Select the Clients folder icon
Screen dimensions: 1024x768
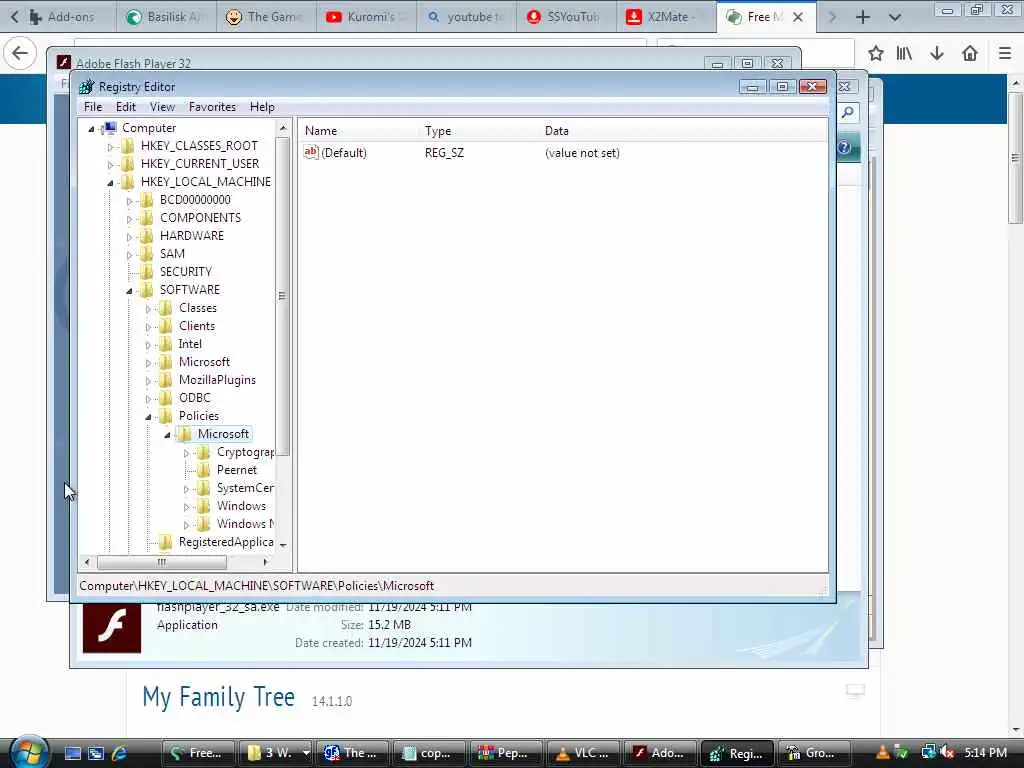tap(166, 325)
